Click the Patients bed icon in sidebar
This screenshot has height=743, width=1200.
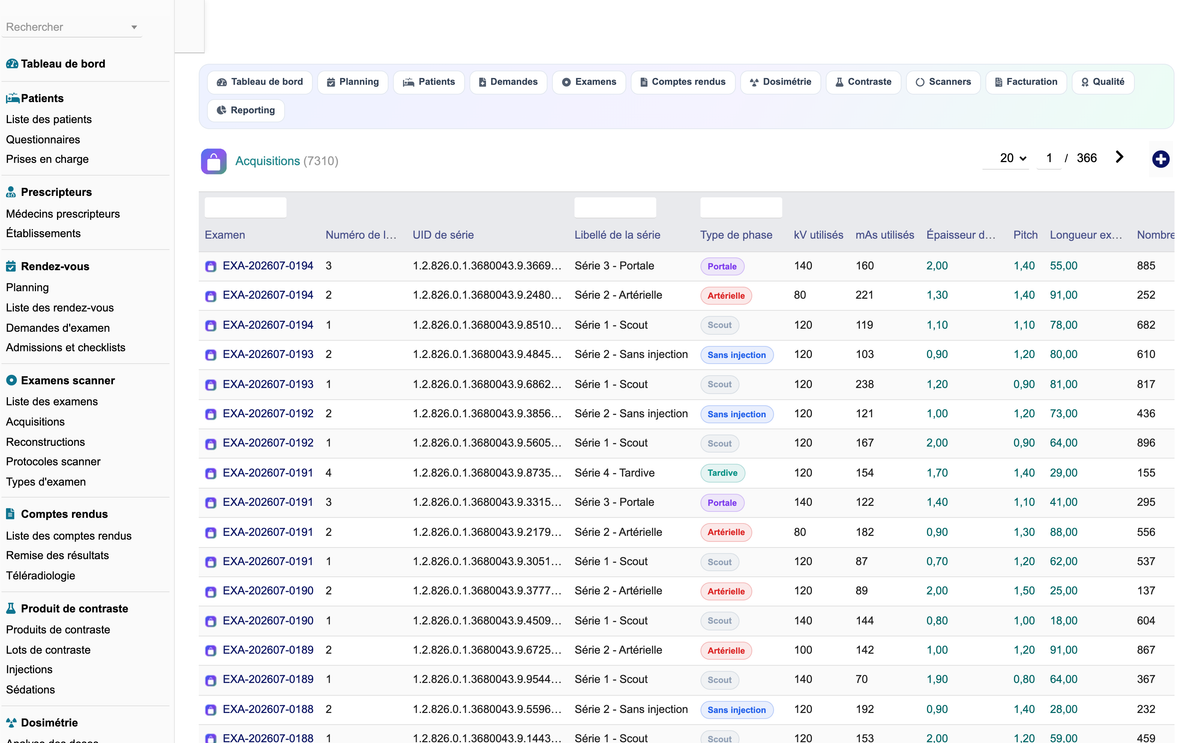pos(12,99)
